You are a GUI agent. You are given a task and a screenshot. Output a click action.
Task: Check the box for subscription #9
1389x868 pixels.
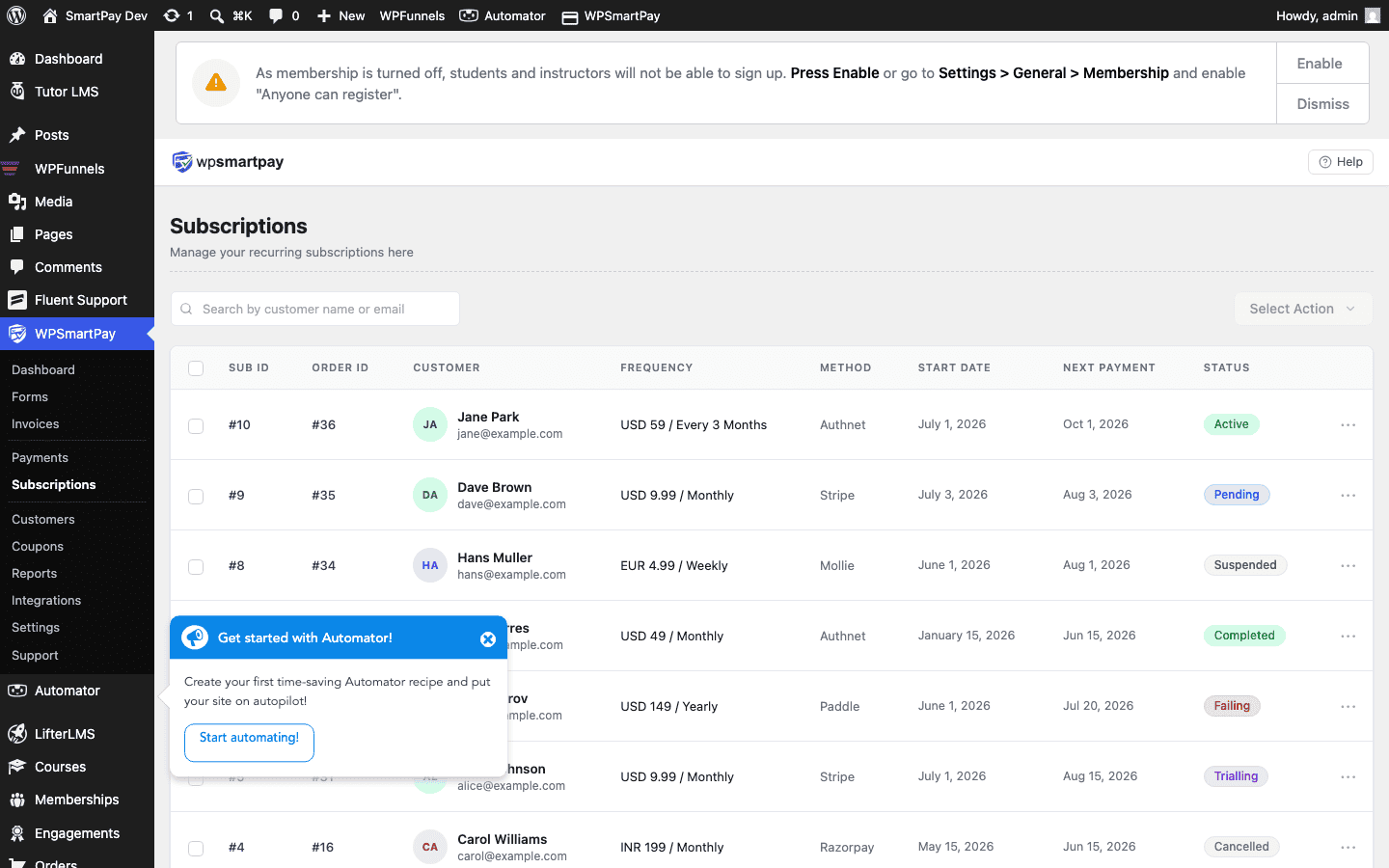[196, 496]
